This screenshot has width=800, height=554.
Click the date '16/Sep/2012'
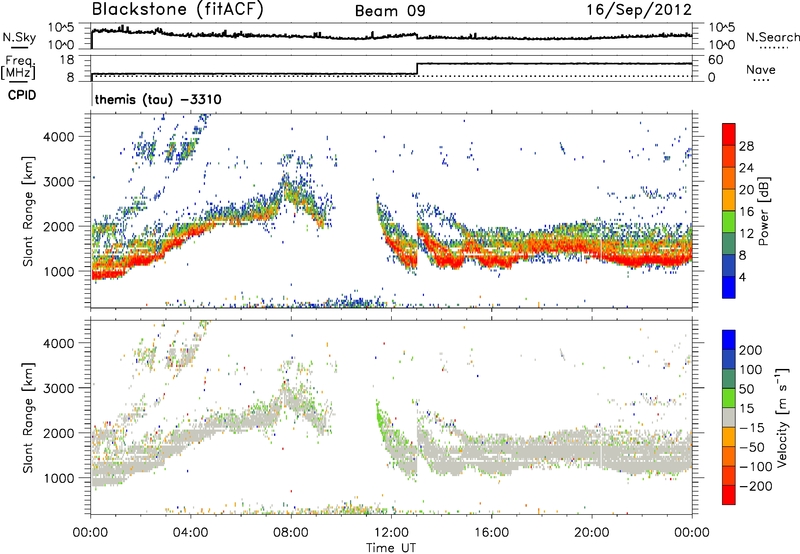639,10
